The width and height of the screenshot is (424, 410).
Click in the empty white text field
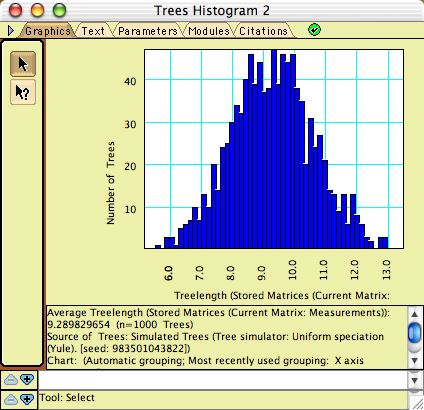223,380
